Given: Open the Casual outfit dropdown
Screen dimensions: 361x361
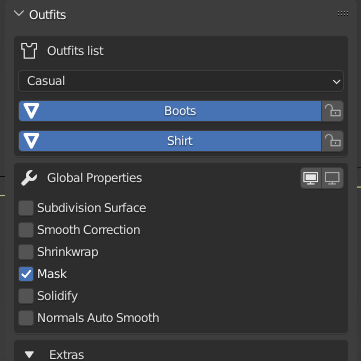Looking at the screenshot, I should pyautogui.click(x=181, y=81).
